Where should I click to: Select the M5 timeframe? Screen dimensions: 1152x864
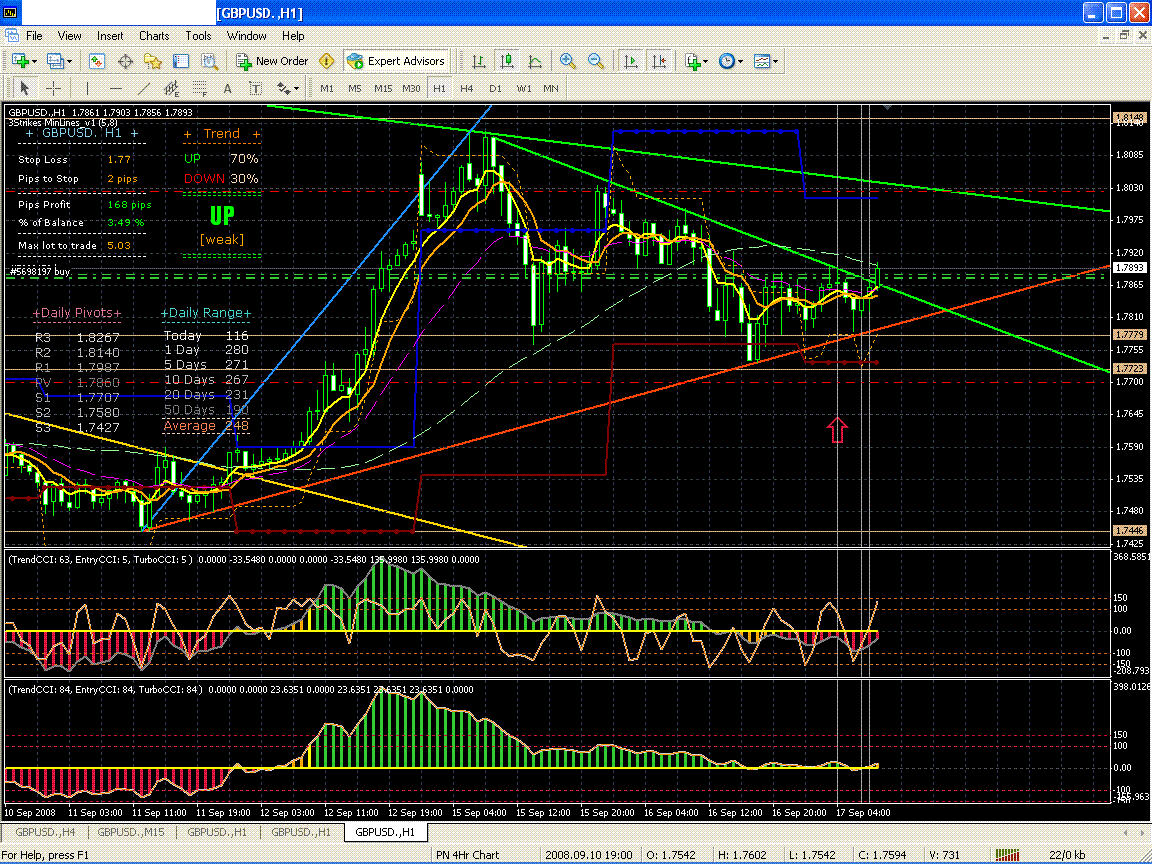(355, 89)
